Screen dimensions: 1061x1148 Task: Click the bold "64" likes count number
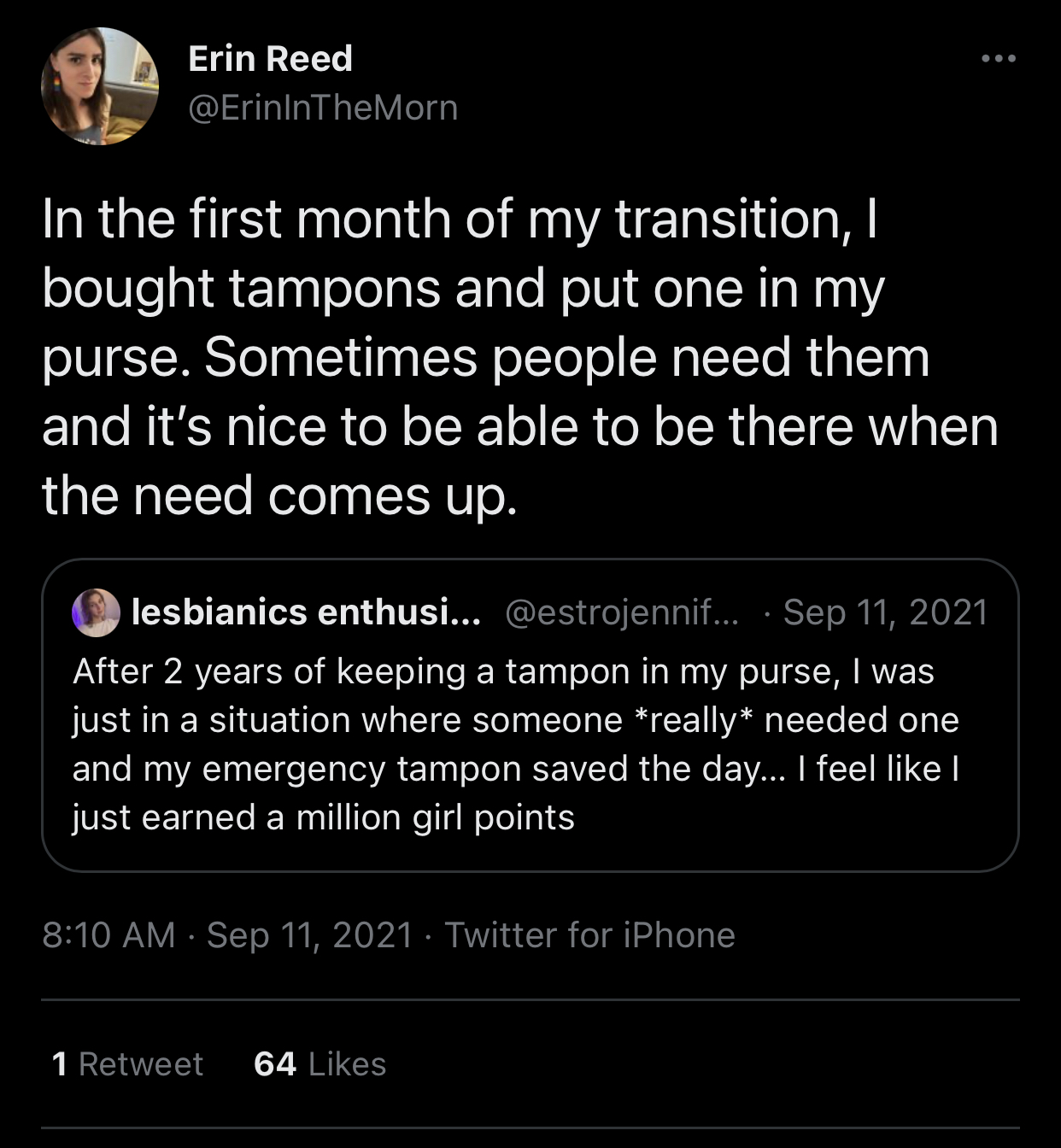(x=275, y=1064)
